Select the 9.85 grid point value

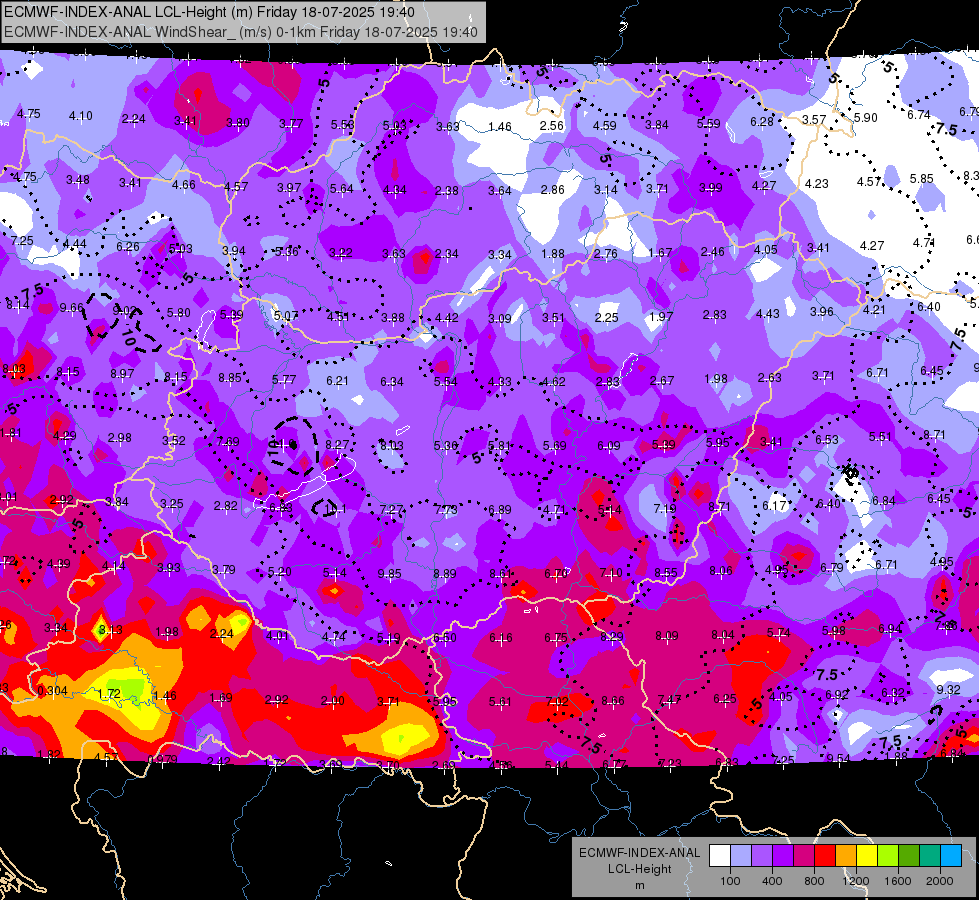pos(390,573)
